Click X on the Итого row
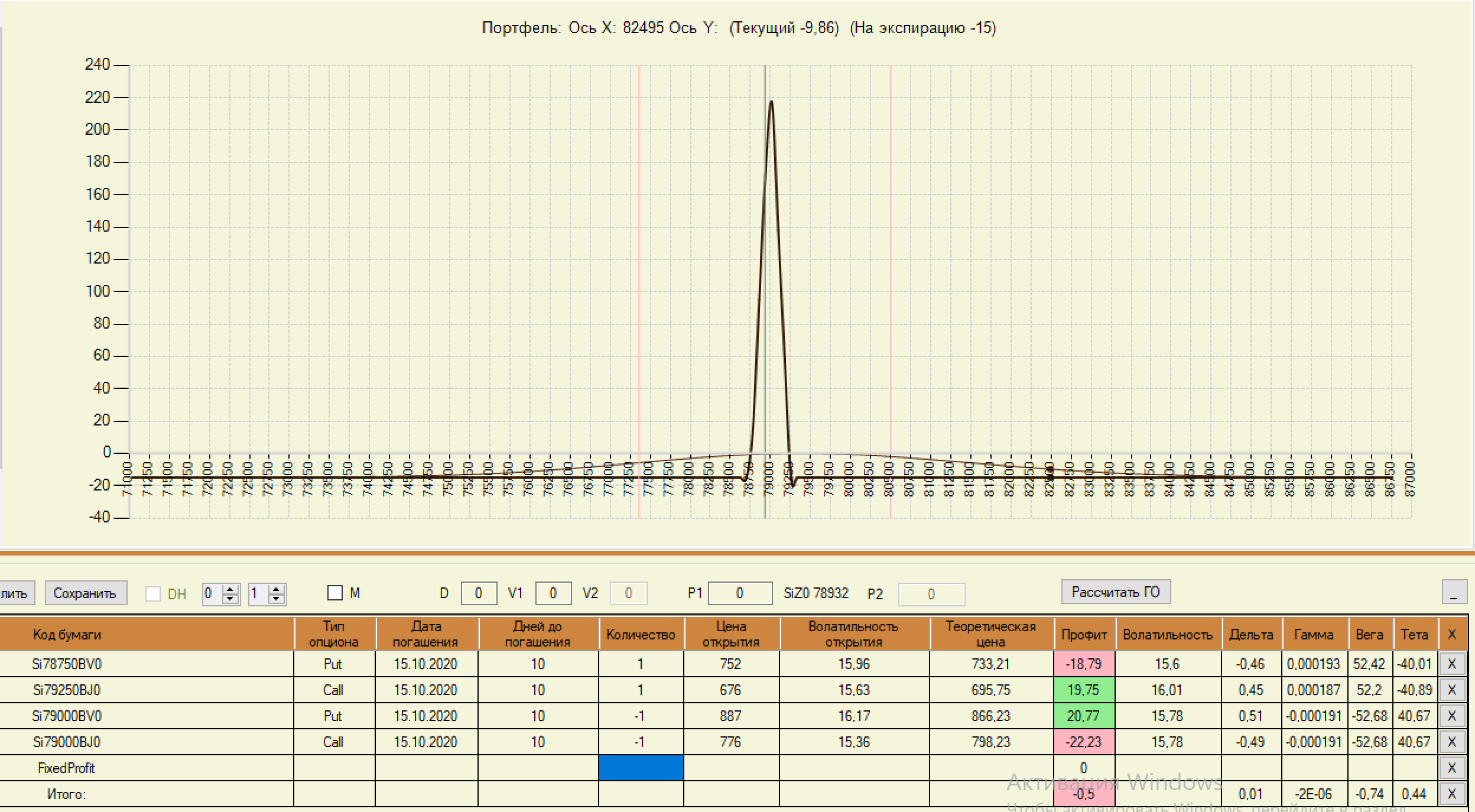Screen dimensions: 1475x812 (x=1451, y=794)
